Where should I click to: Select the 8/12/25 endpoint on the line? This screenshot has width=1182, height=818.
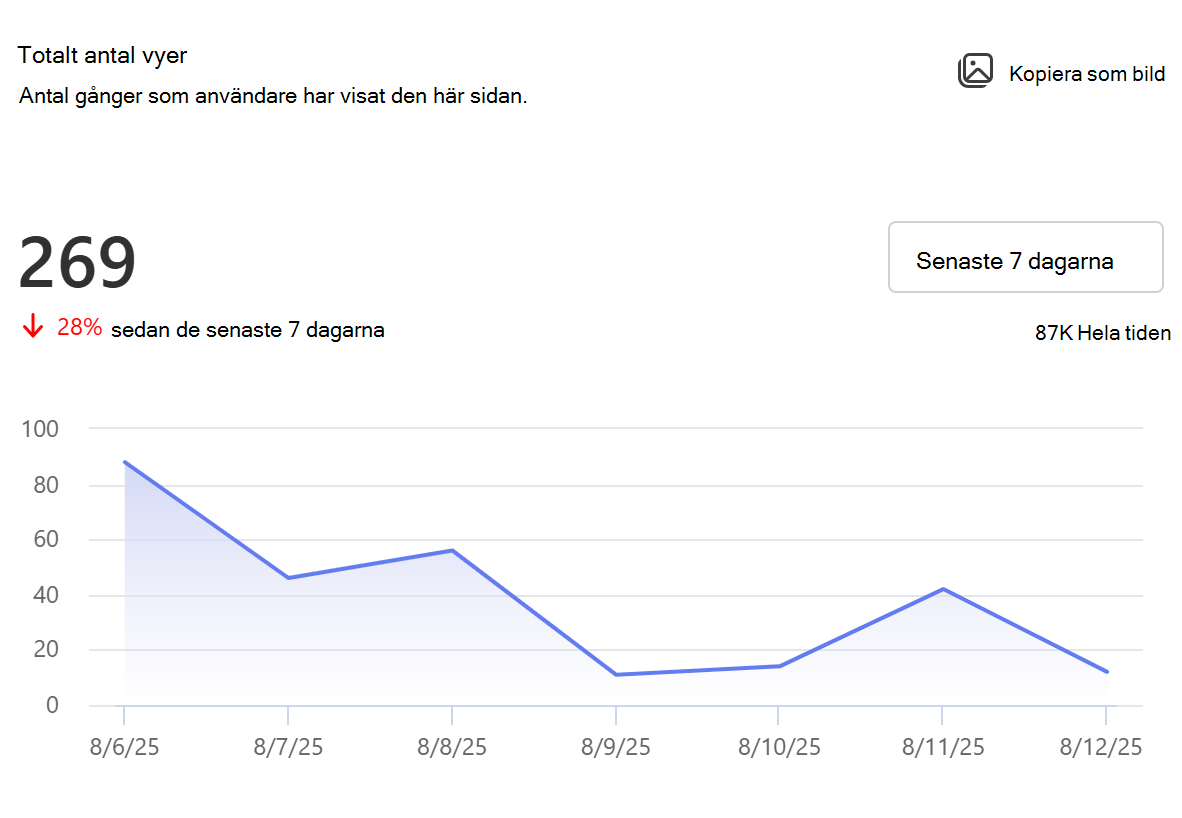(x=1107, y=672)
